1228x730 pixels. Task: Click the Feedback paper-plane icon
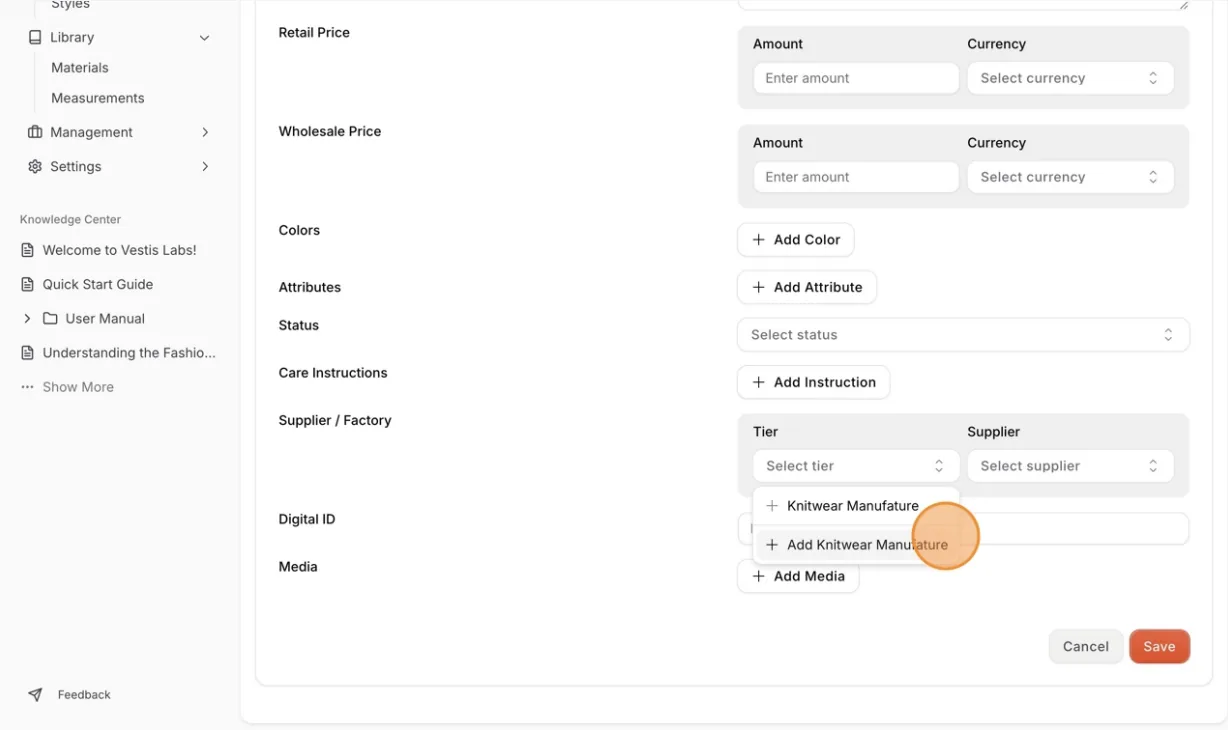(x=35, y=694)
